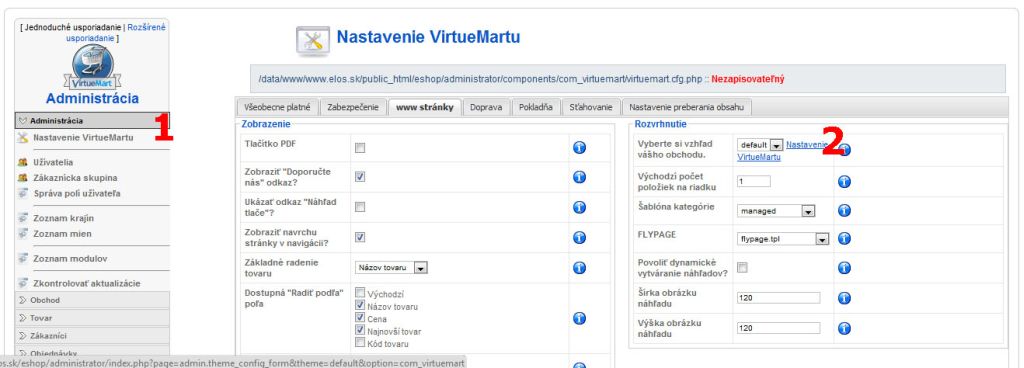Screen dimensions: 1024x368
Task: Click the Východzí počet položiek input field
Action: 754,181
